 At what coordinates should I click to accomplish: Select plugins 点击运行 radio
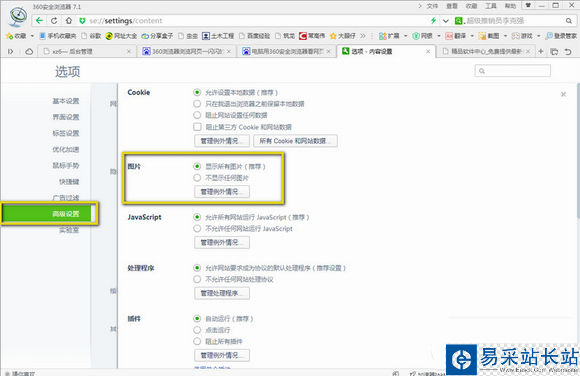[197, 330]
